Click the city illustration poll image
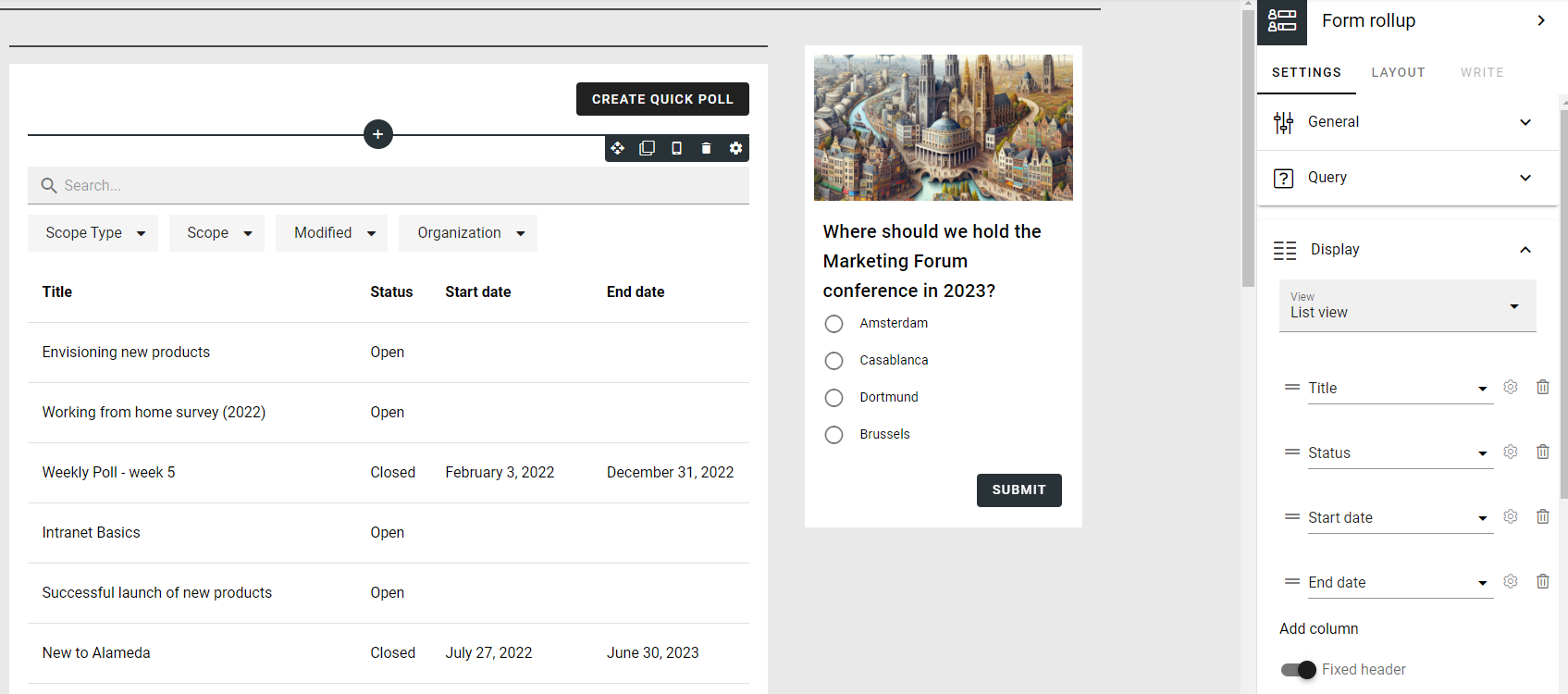 [944, 128]
